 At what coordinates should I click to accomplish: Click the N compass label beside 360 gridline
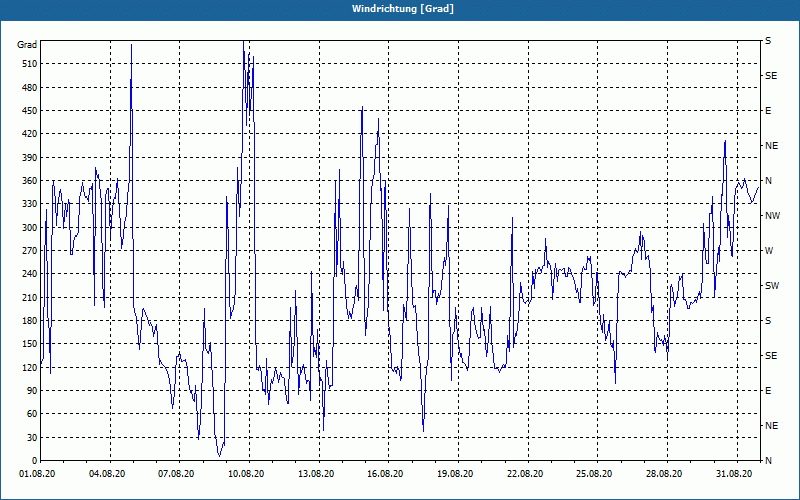769,181
